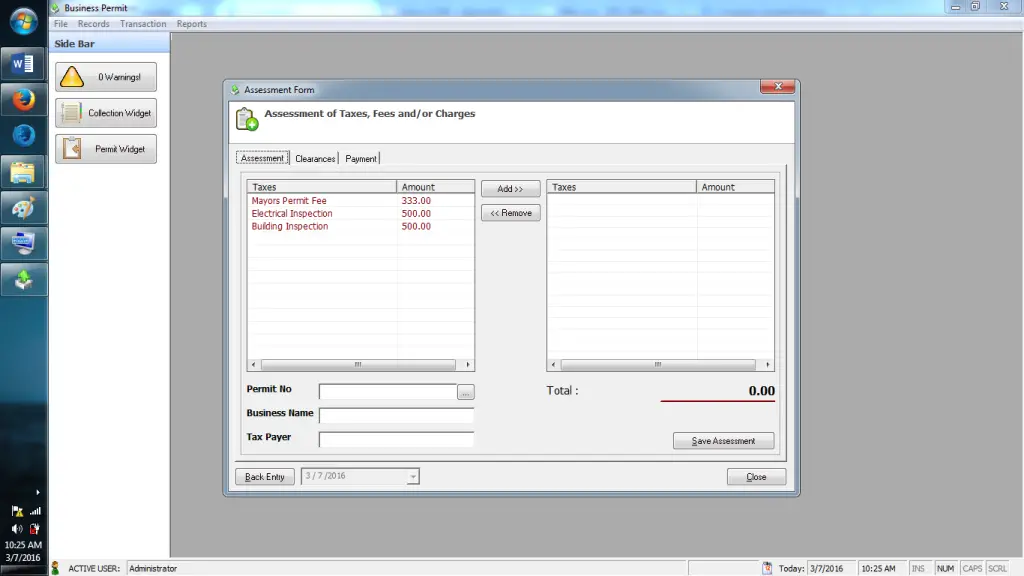Image resolution: width=1024 pixels, height=576 pixels.
Task: Select Building Inspection row
Action: (x=360, y=226)
